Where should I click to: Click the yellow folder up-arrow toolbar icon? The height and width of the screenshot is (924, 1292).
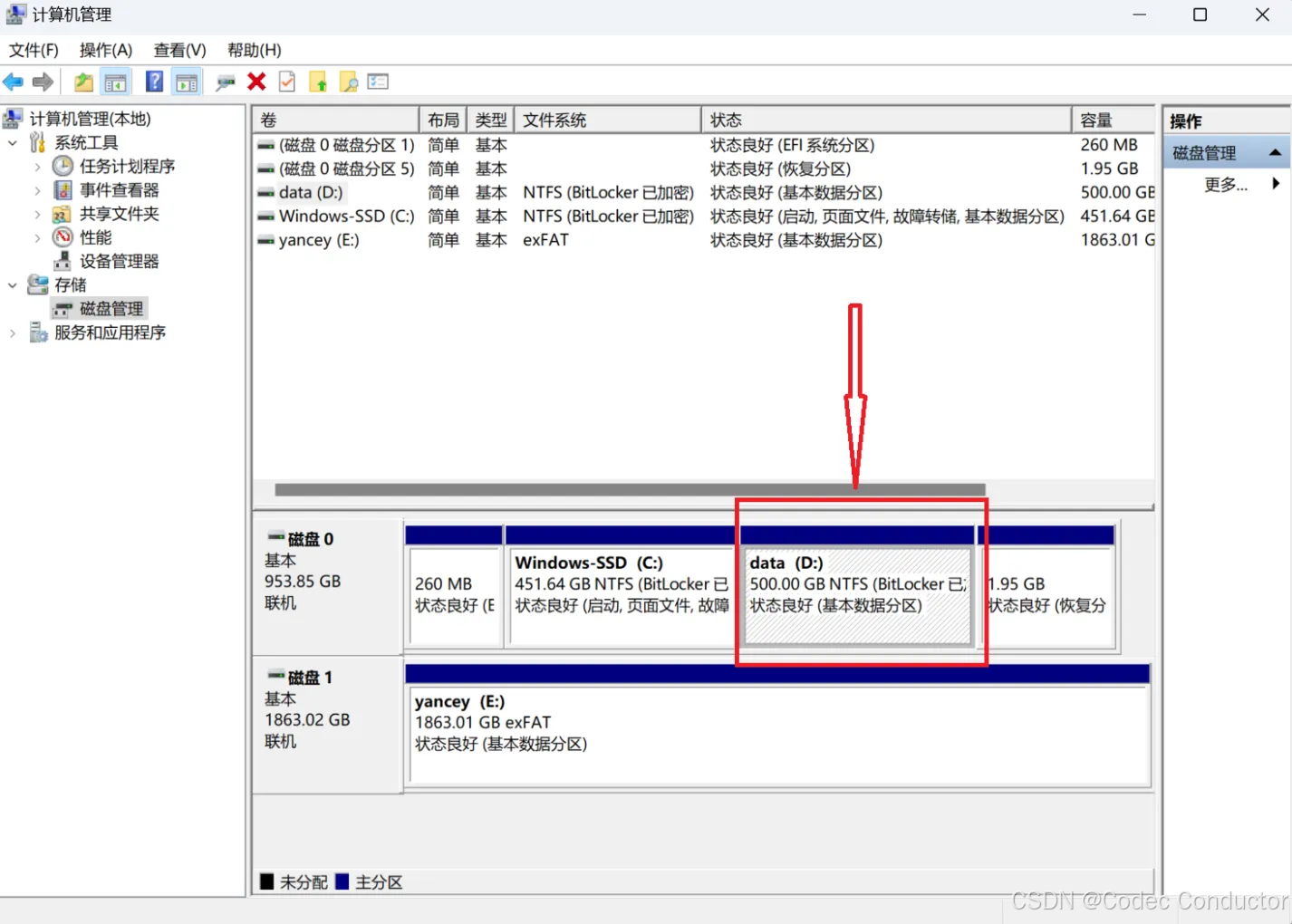[318, 82]
